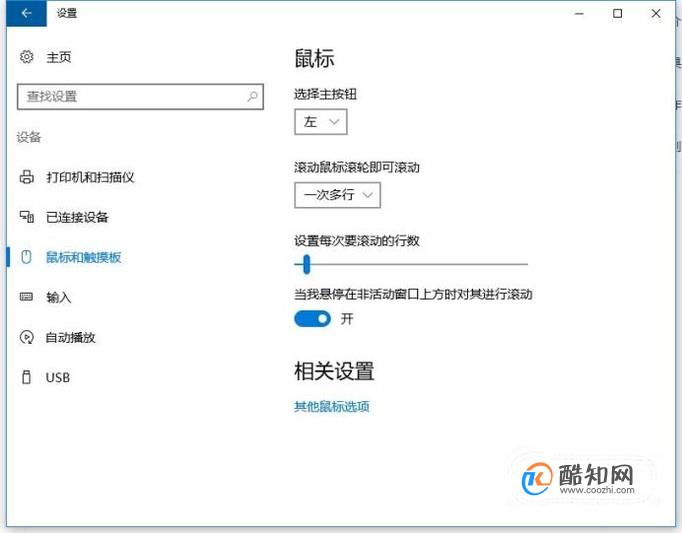Go to 主页 home page
682x533 pixels.
pyautogui.click(x=59, y=57)
